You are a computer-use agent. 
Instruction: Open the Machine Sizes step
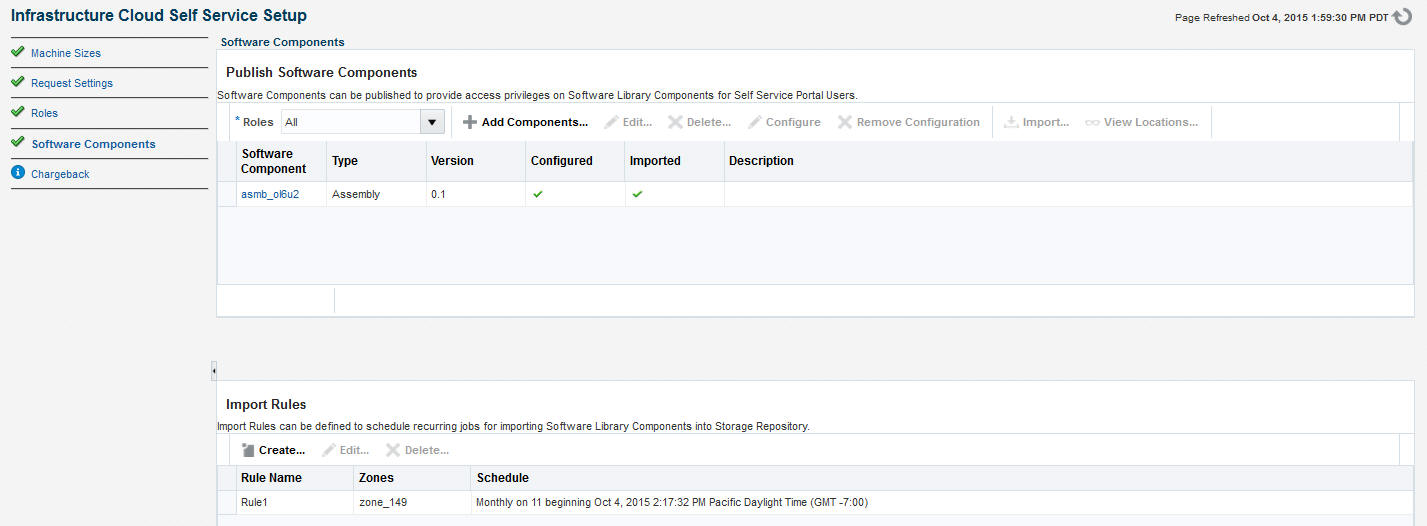pos(66,53)
